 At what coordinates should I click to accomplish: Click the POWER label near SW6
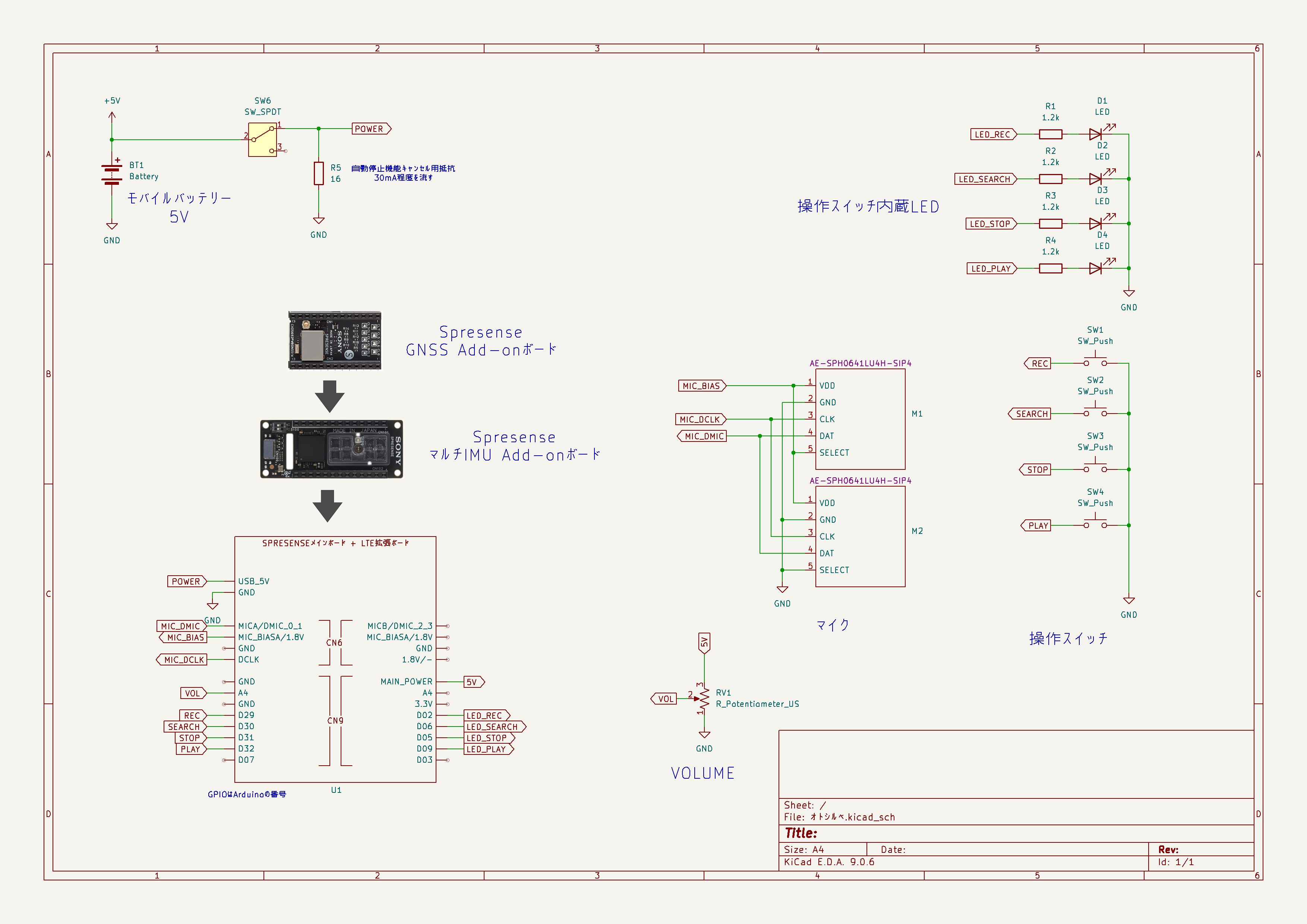coord(370,129)
